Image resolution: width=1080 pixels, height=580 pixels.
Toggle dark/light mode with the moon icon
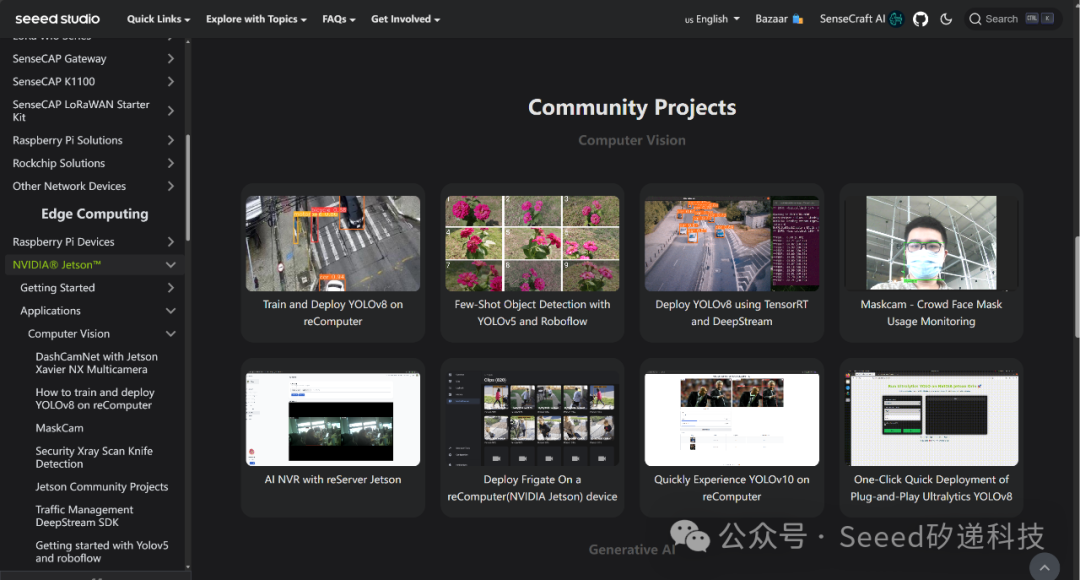pos(946,19)
